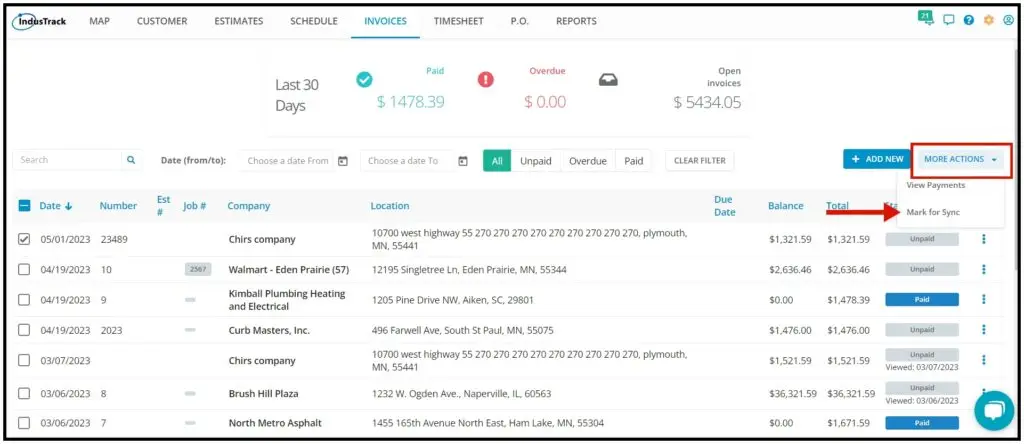Image resolution: width=1024 pixels, height=444 pixels.
Task: Open the live chat bubble widget
Action: coord(994,411)
